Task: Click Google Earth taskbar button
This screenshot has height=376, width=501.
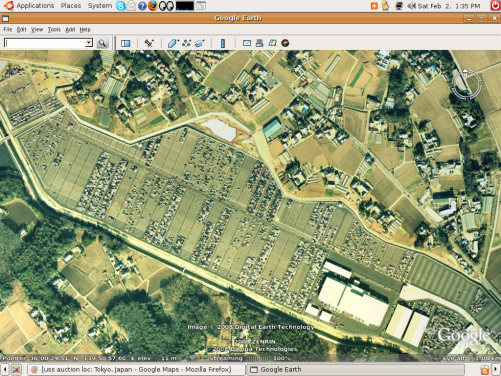Action: pyautogui.click(x=355, y=369)
